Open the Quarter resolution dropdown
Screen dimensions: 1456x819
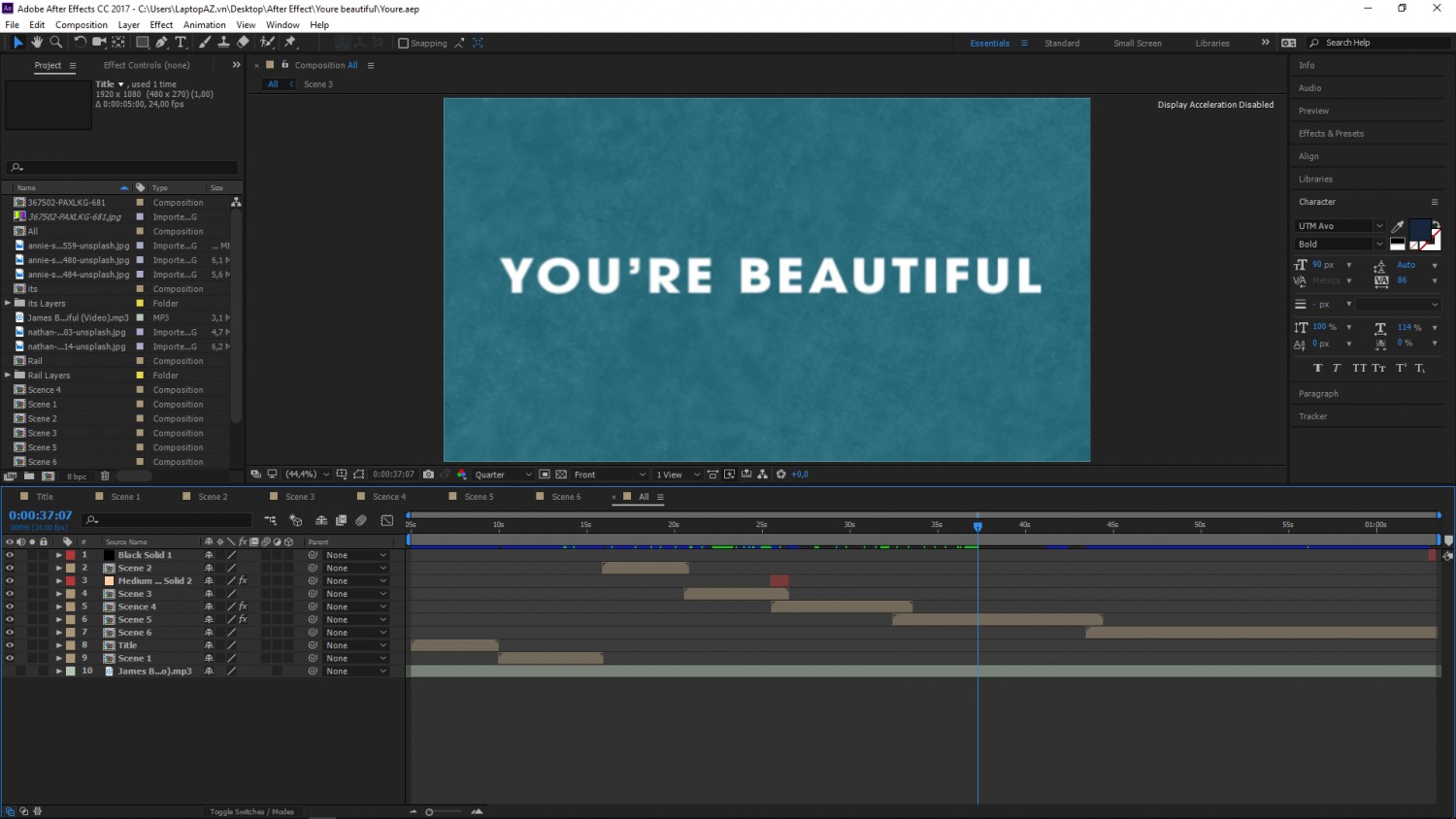[x=503, y=475]
